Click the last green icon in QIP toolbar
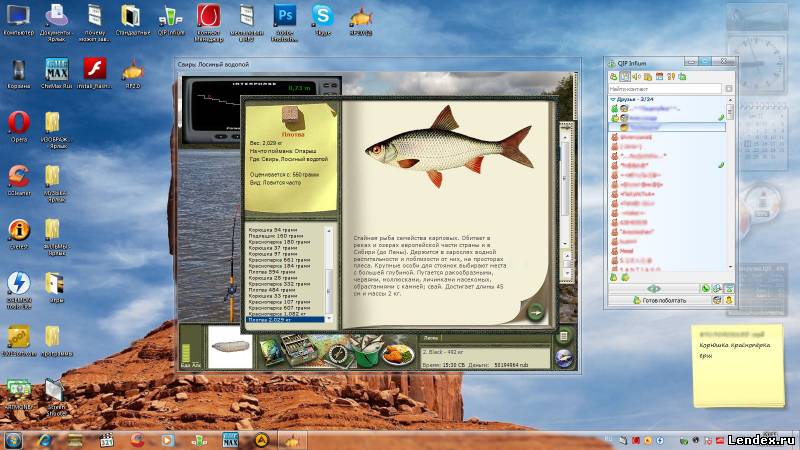Image resolution: width=800 pixels, height=450 pixels. click(682, 77)
